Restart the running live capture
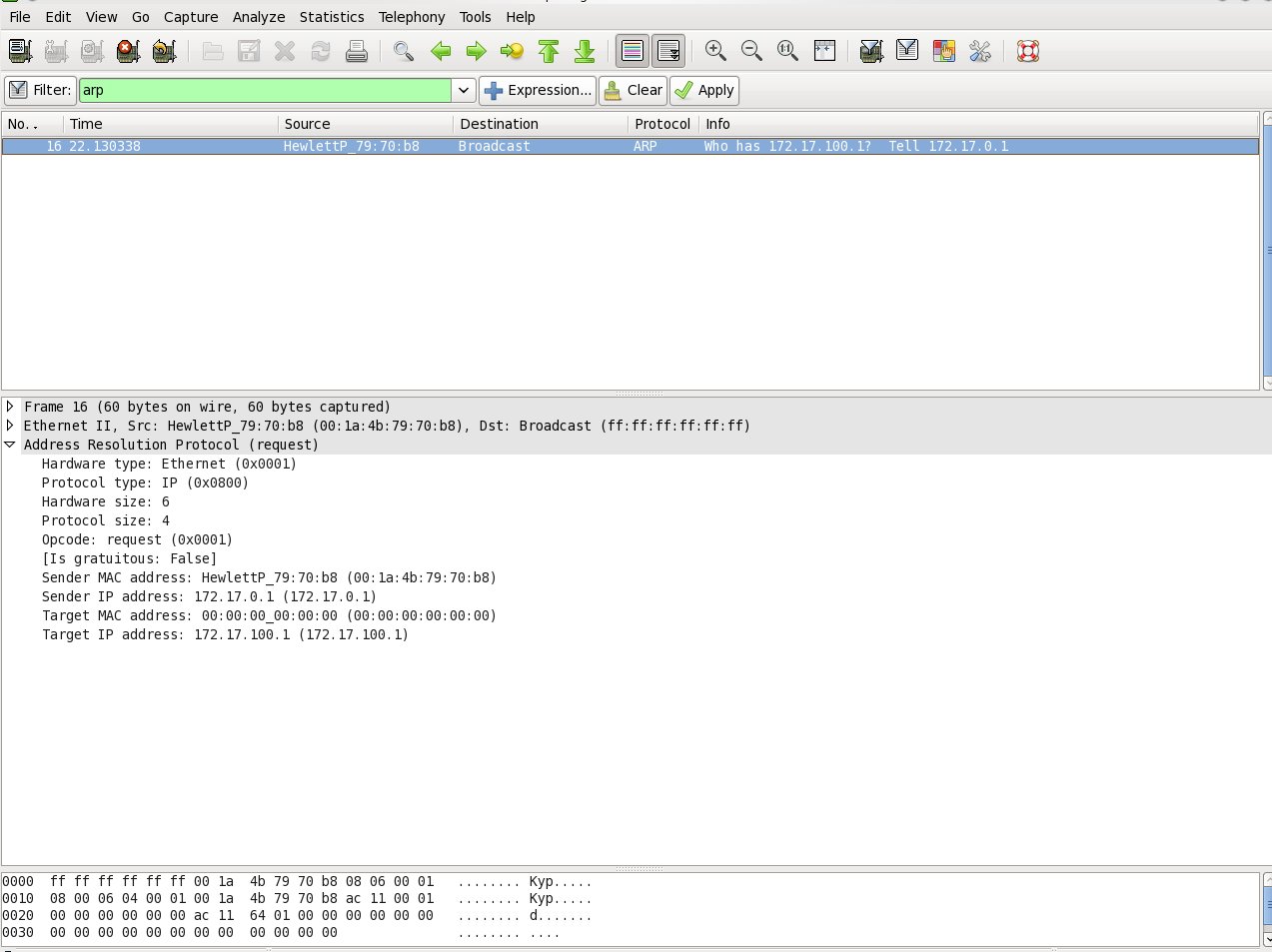 [x=164, y=51]
